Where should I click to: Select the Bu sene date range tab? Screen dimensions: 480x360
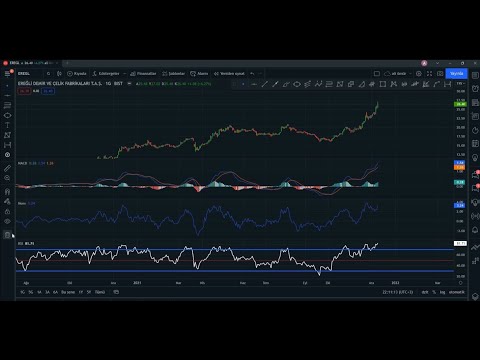[68, 292]
